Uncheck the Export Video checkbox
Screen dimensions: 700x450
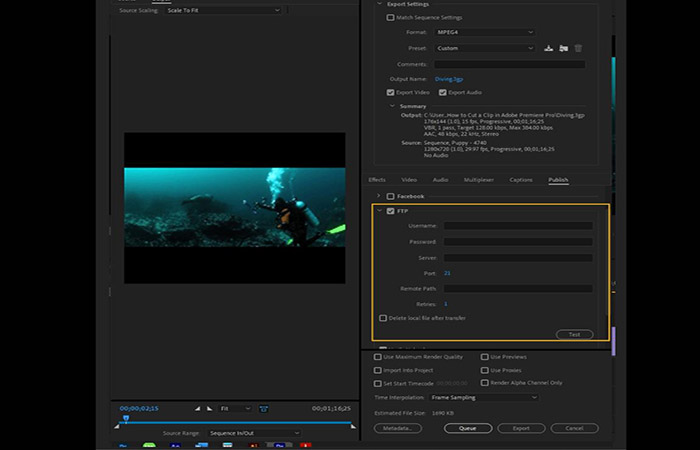coord(391,92)
